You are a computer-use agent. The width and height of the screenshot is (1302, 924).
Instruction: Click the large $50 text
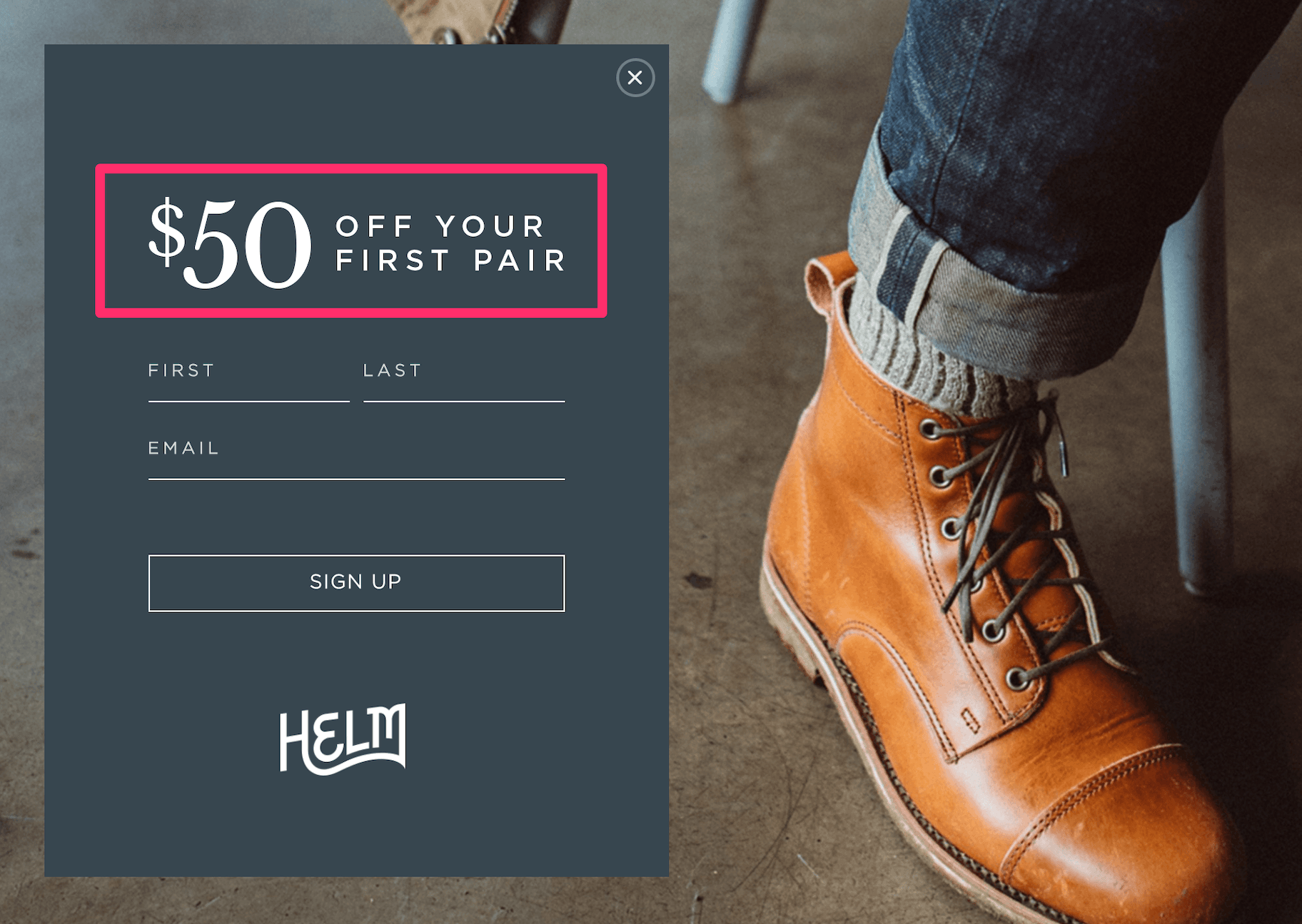[229, 243]
